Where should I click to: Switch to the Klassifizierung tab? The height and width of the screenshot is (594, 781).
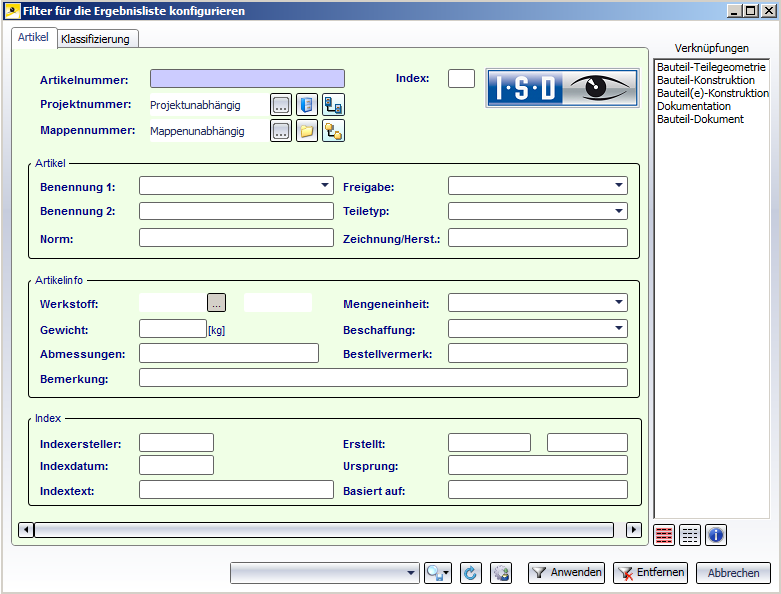(96, 39)
